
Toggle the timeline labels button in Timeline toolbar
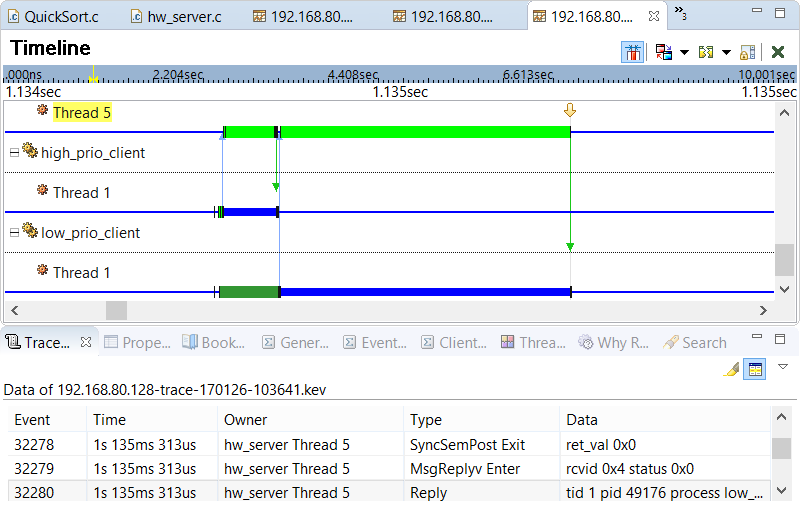[x=632, y=52]
